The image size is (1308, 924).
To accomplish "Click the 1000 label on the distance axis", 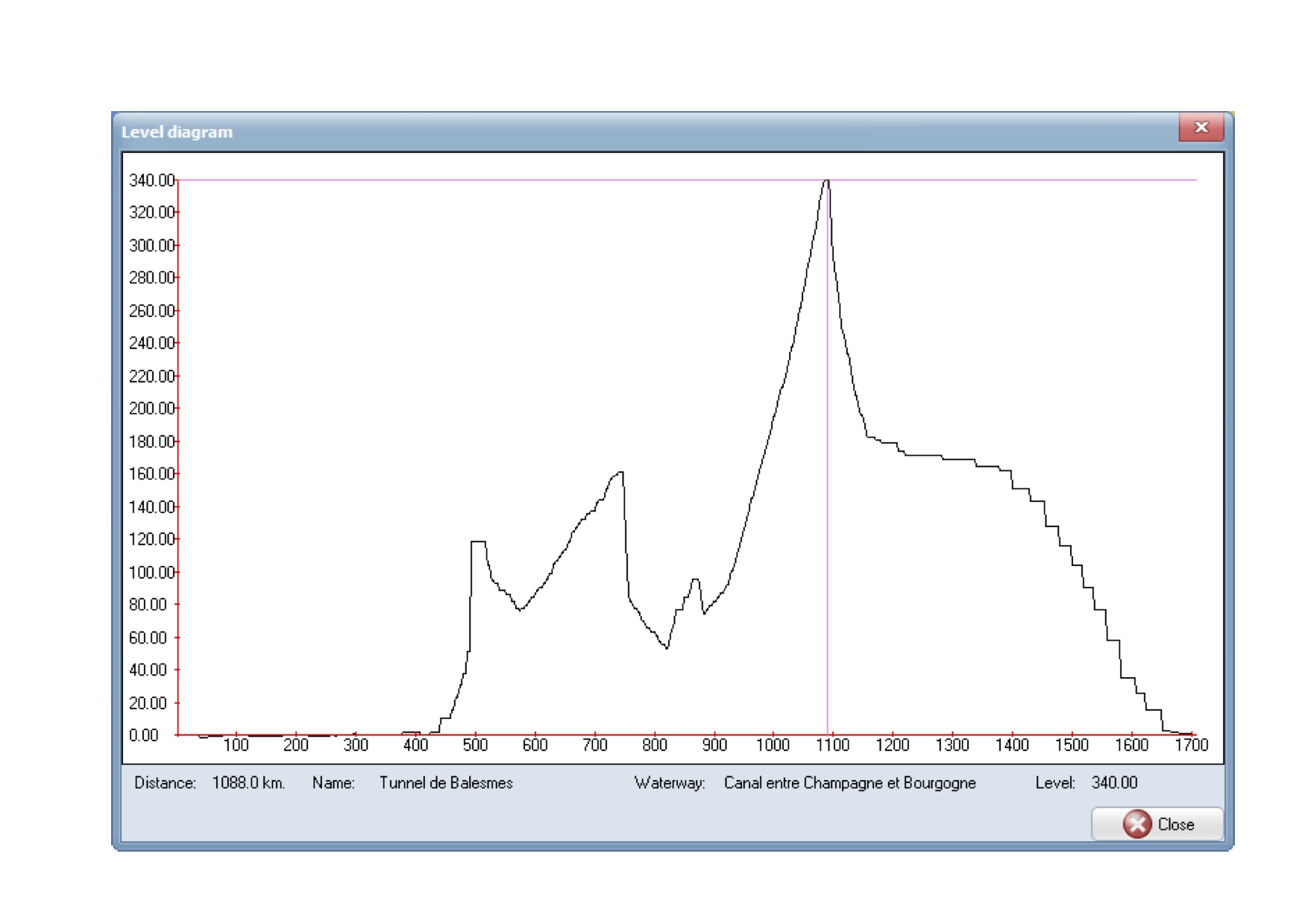I will click(773, 745).
